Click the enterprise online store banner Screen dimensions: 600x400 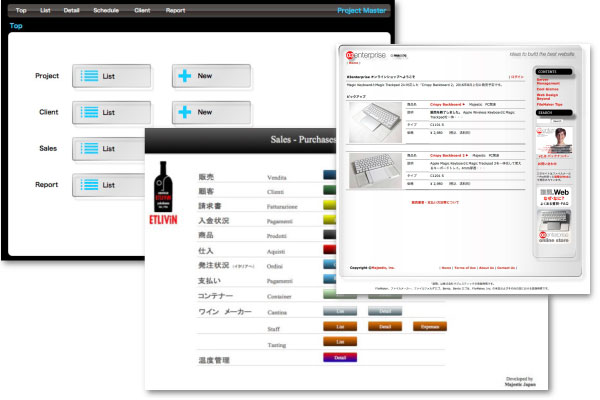pyautogui.click(x=554, y=226)
